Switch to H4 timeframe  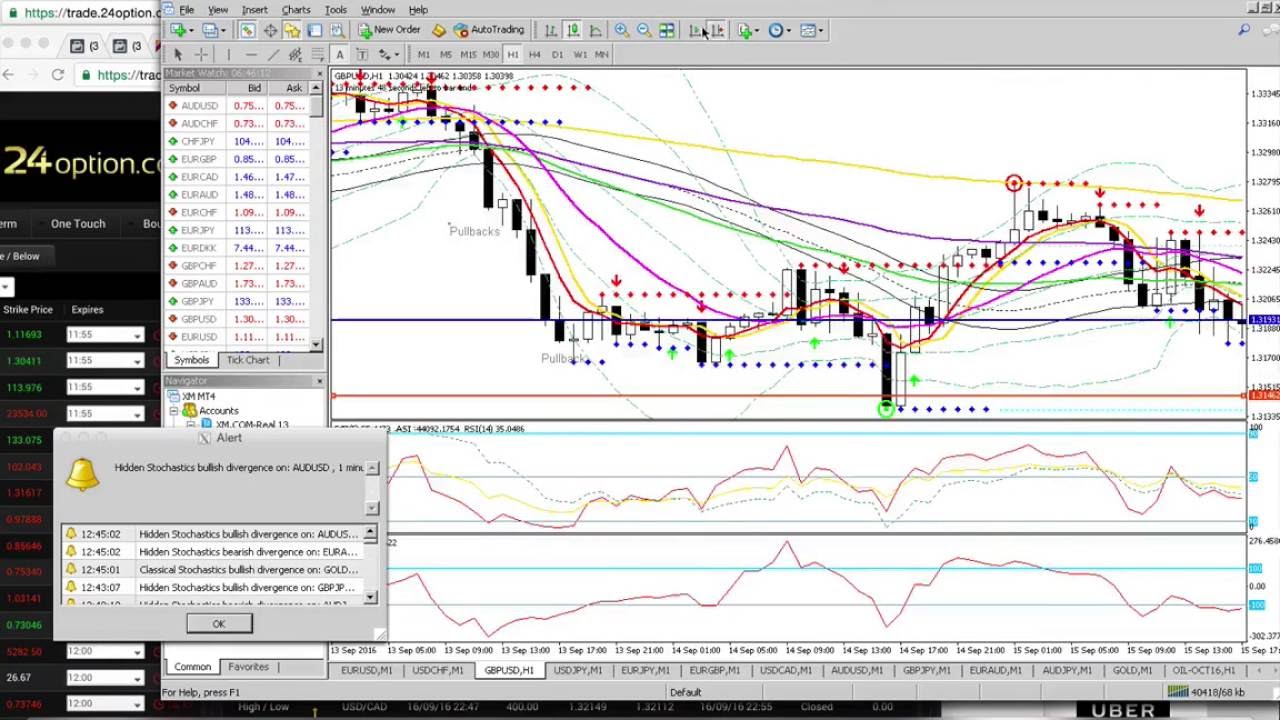535,55
